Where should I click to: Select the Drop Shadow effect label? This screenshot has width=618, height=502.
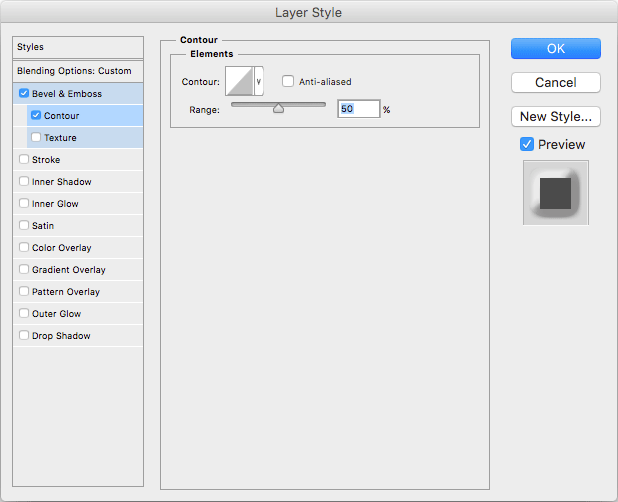(x=61, y=336)
